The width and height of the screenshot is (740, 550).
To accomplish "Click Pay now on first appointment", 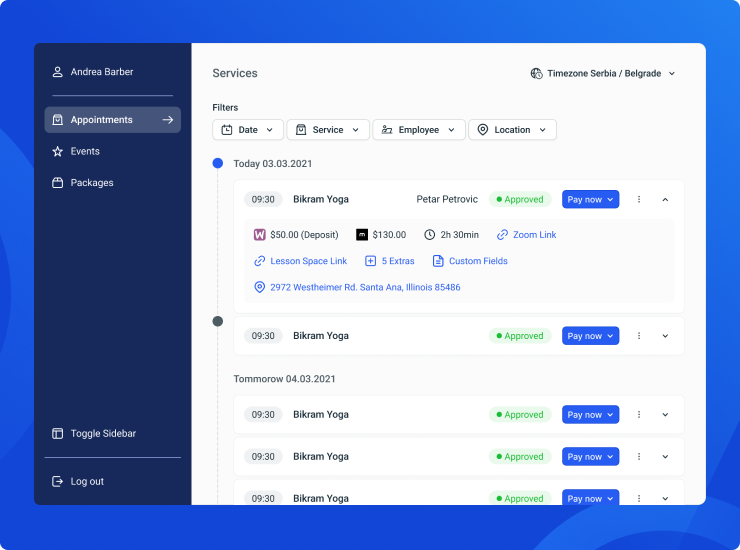I will click(x=590, y=199).
